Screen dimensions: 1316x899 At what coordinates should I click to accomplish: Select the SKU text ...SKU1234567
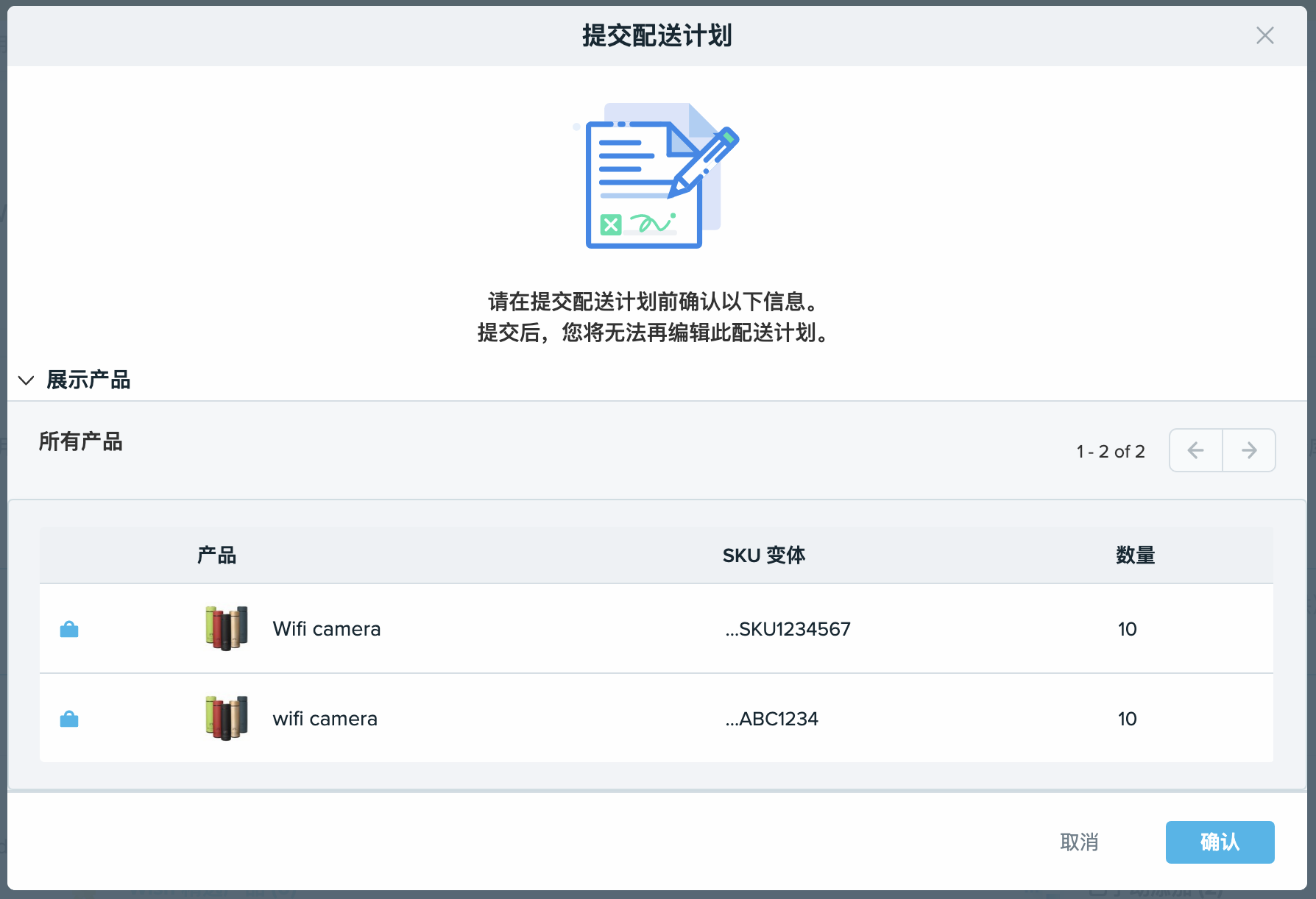click(x=788, y=629)
